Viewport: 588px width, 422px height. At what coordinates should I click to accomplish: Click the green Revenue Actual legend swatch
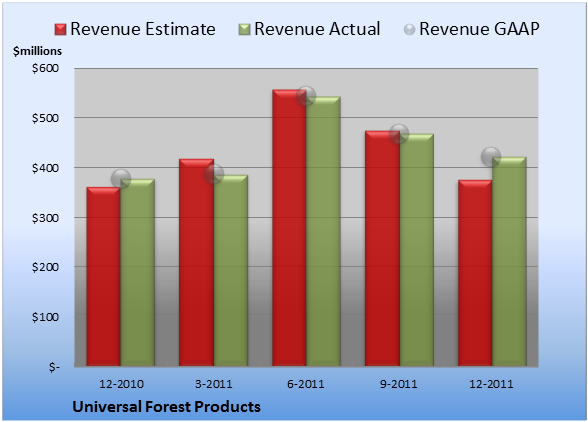[x=244, y=30]
